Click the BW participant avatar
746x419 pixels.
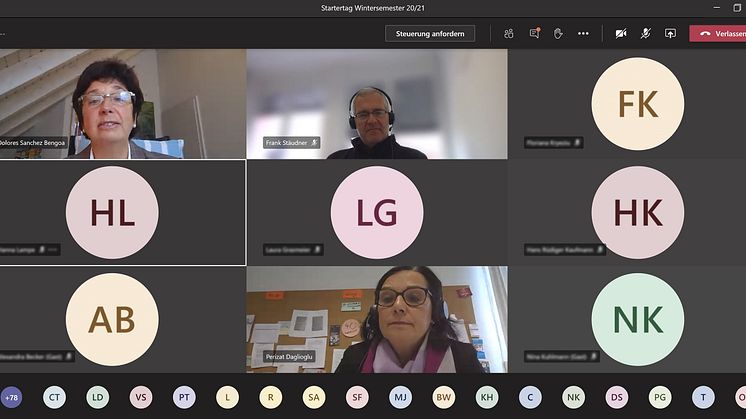point(443,397)
